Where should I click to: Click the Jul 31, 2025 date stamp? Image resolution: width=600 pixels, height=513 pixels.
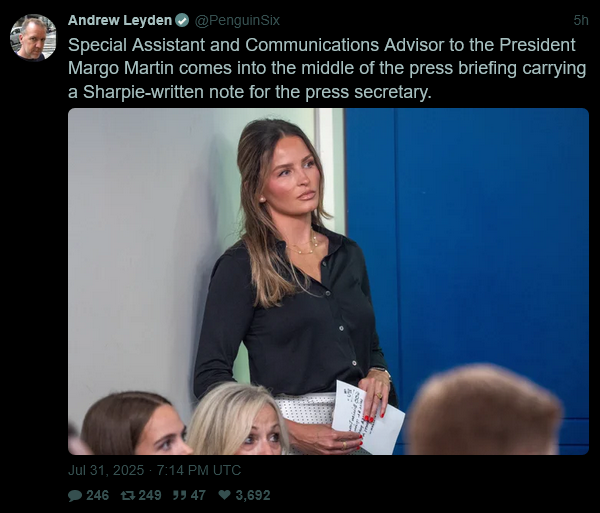pyautogui.click(x=106, y=470)
